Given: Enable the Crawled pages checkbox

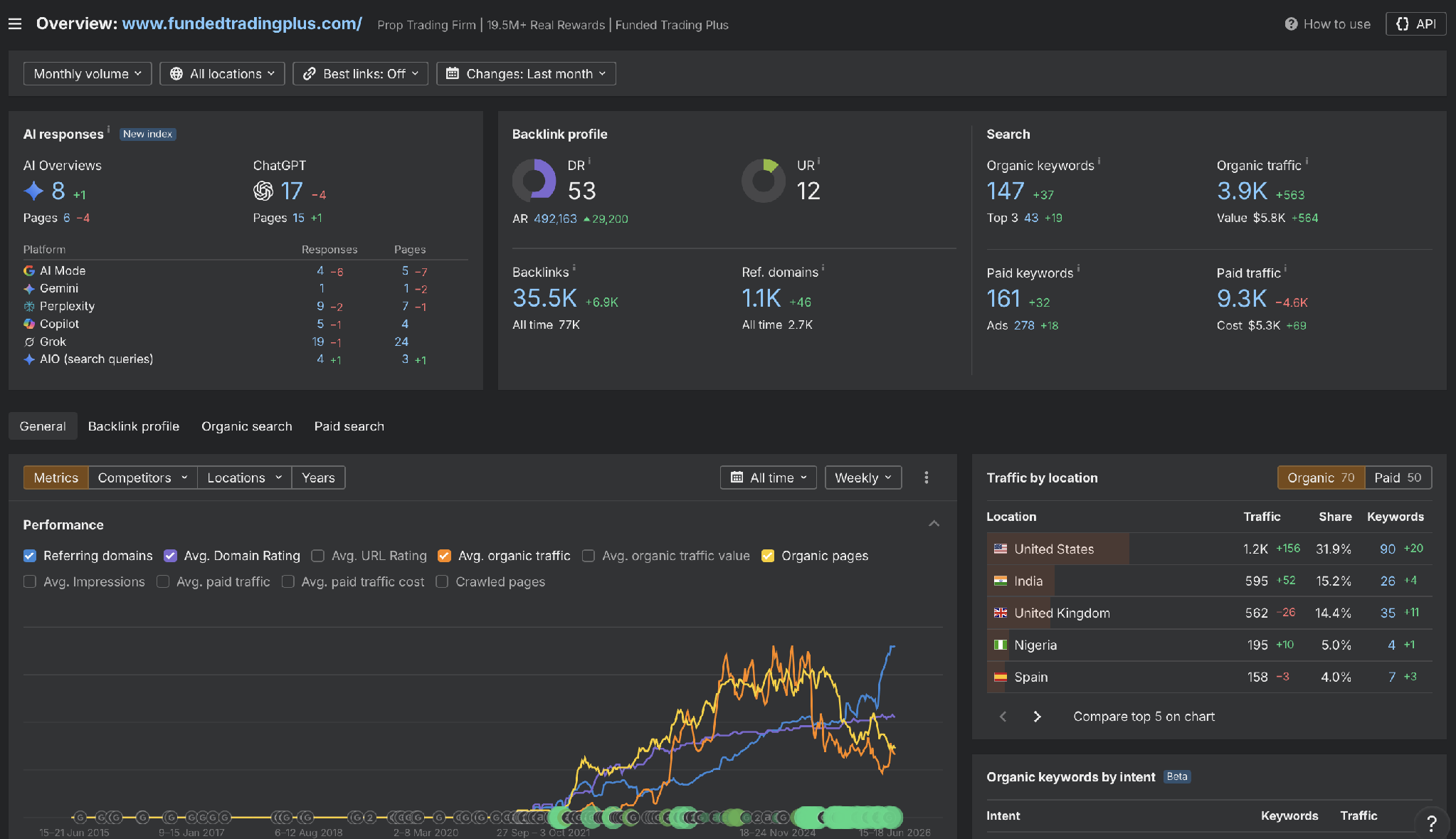Looking at the screenshot, I should click(442, 582).
